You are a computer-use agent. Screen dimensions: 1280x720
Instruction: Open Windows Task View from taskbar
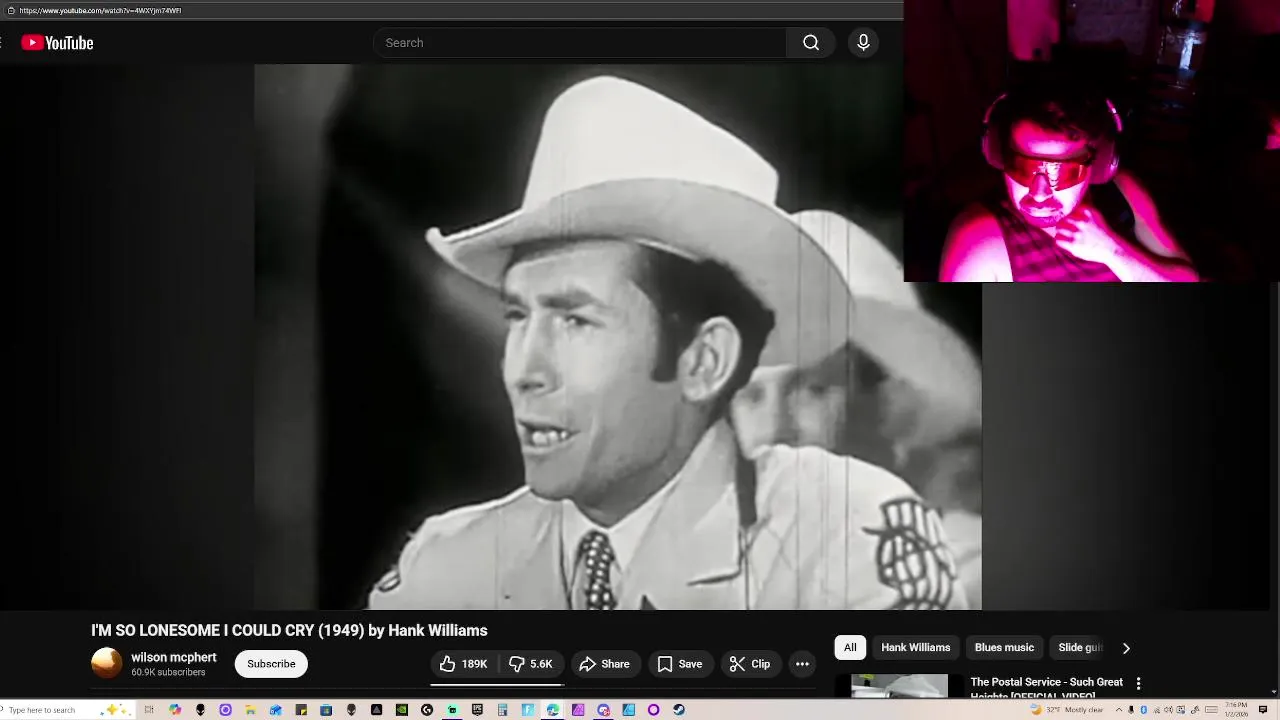[x=149, y=710]
